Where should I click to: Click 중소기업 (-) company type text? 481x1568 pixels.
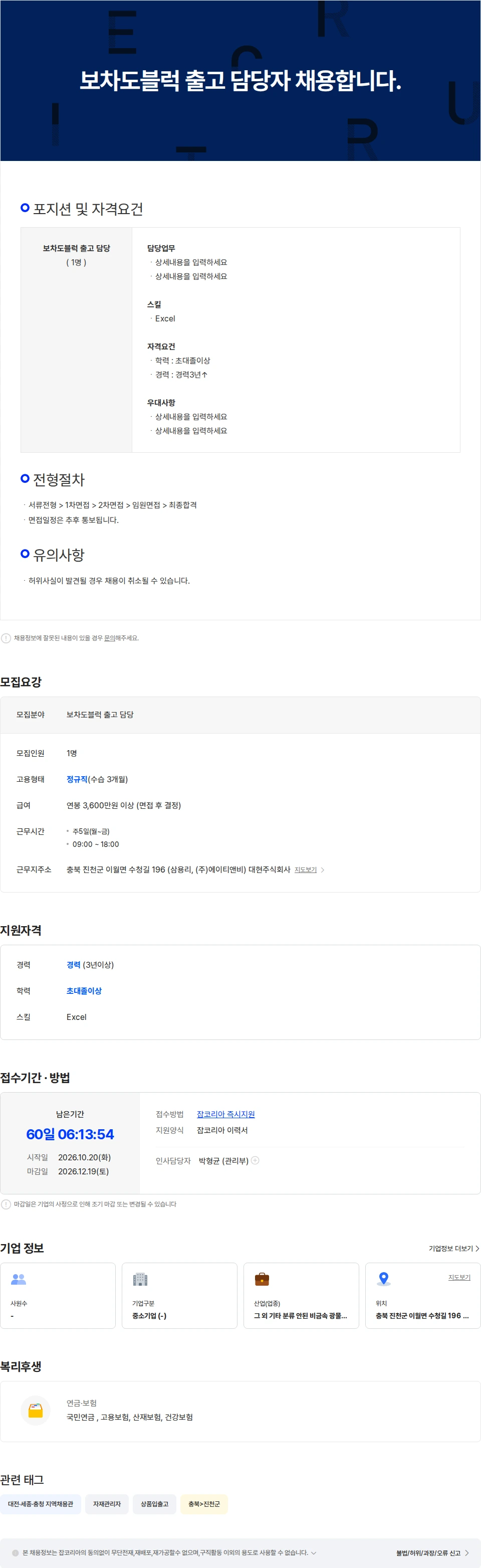pos(149,1315)
